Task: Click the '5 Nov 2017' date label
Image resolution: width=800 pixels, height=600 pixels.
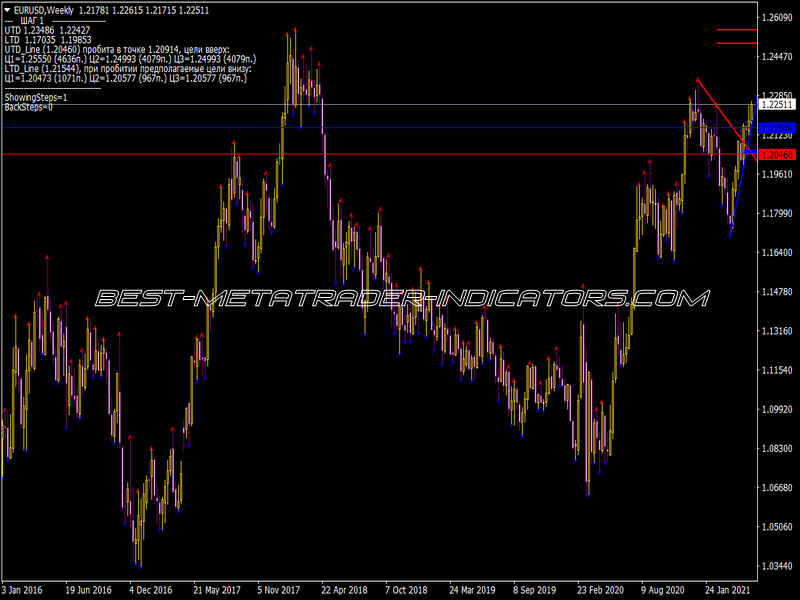Action: point(279,590)
